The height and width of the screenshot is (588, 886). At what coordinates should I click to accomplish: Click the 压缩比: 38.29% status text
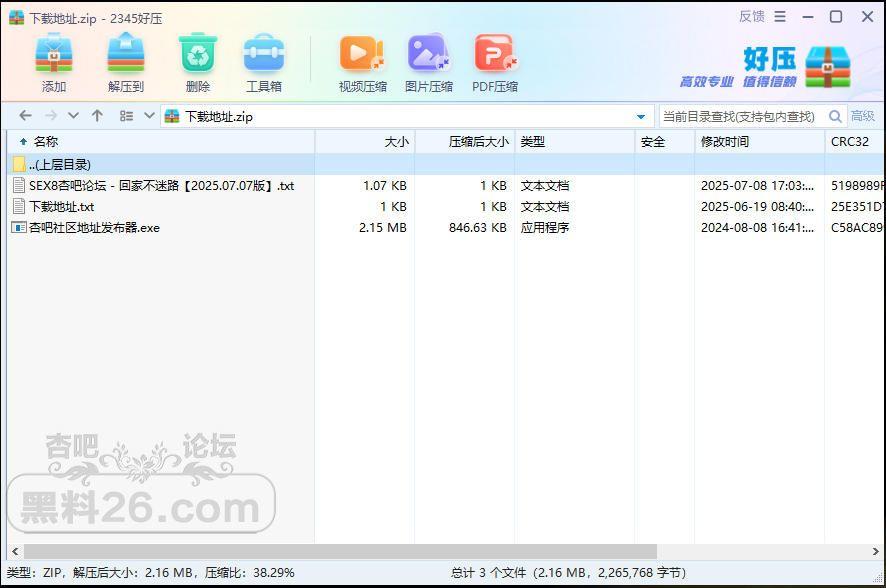(x=249, y=573)
